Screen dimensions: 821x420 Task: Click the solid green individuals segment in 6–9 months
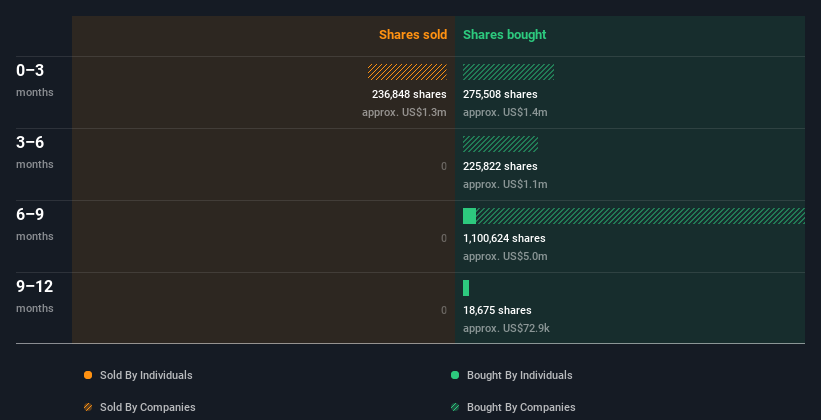pyautogui.click(x=469, y=216)
